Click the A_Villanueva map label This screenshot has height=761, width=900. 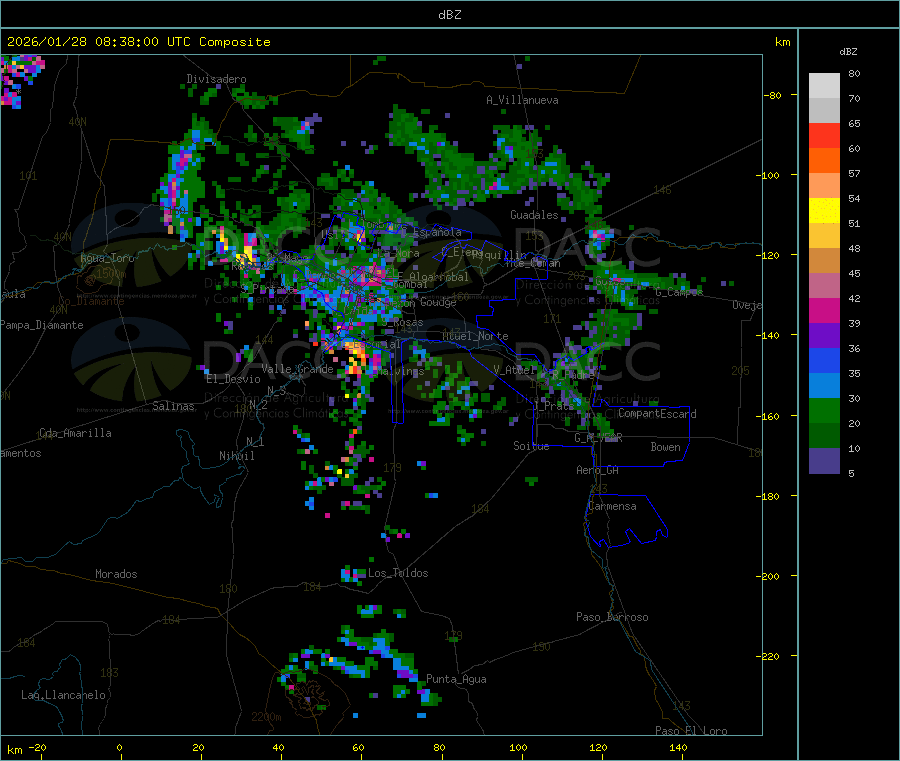(x=522, y=100)
